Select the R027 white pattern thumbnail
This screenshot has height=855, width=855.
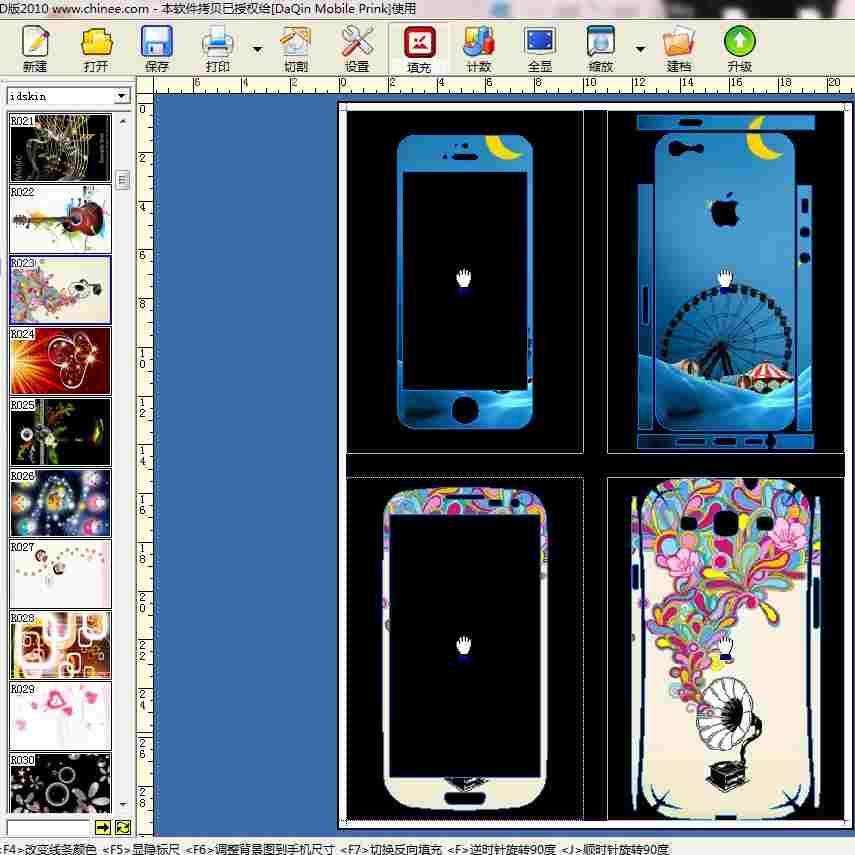click(60, 574)
